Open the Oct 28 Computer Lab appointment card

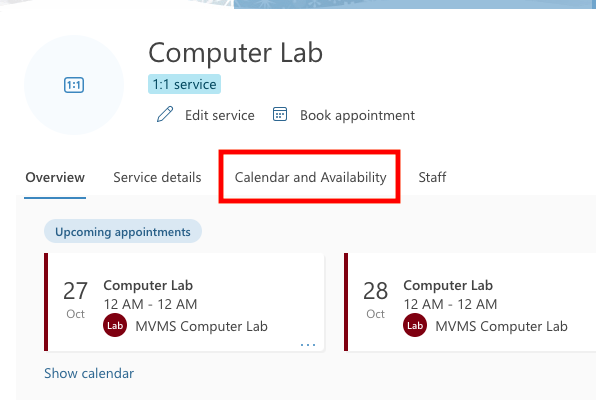[470, 302]
